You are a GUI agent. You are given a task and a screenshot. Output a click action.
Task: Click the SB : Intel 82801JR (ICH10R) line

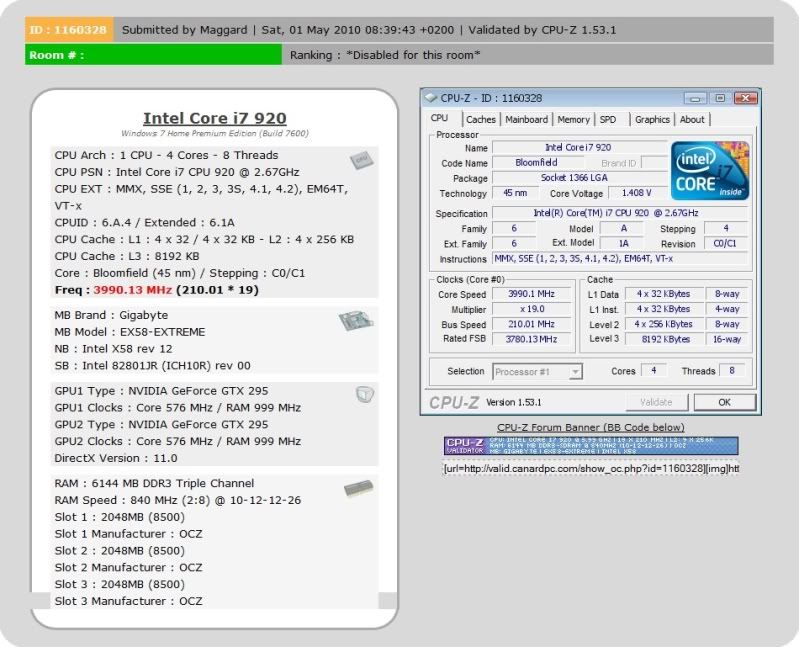point(153,366)
